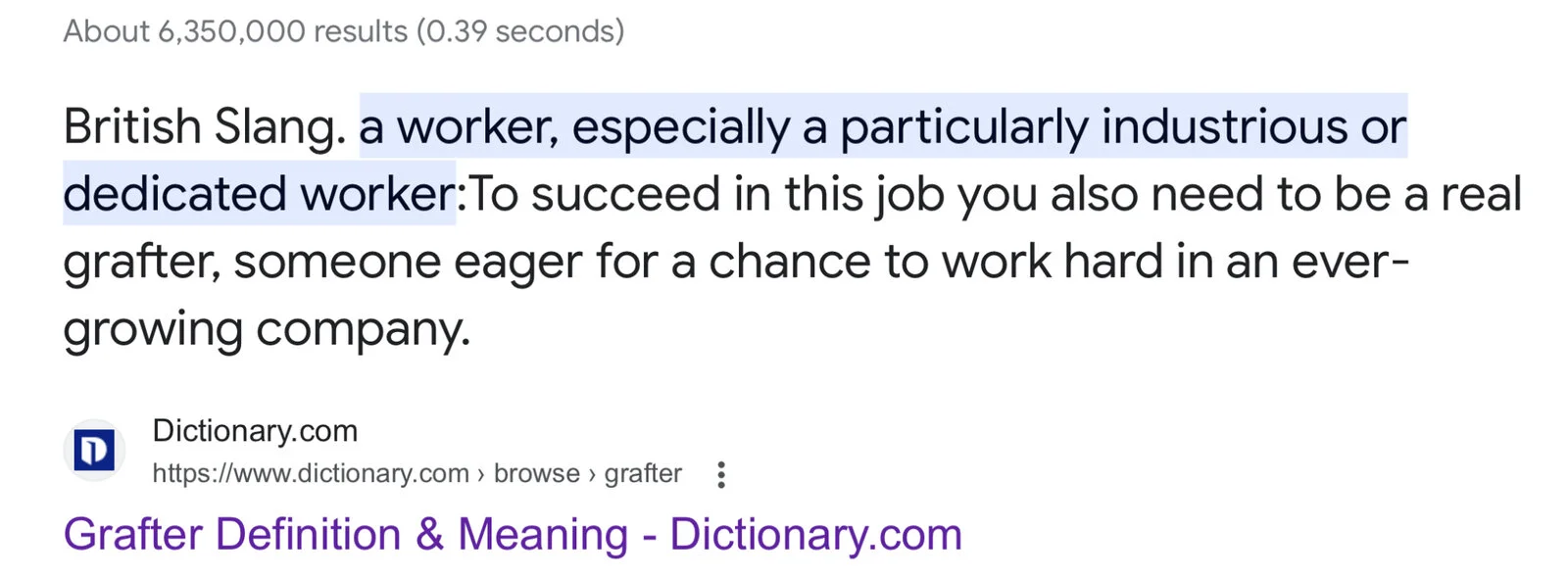Click the 'browse' breadcrumb segment
This screenshot has width=1568, height=578.
pos(536,474)
